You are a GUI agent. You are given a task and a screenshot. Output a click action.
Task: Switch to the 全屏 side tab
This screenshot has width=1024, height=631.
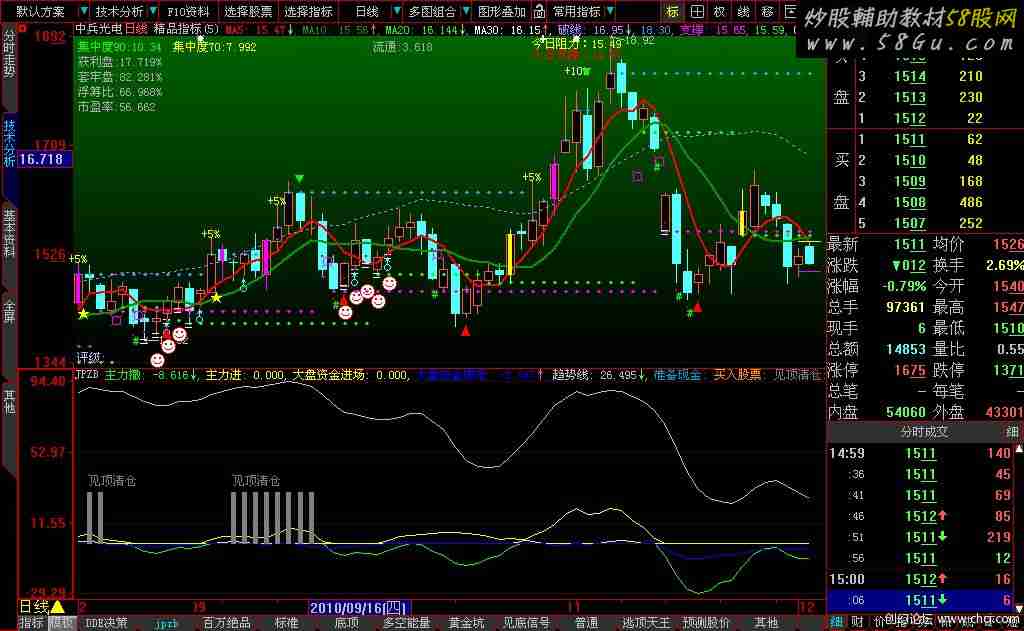[9, 310]
